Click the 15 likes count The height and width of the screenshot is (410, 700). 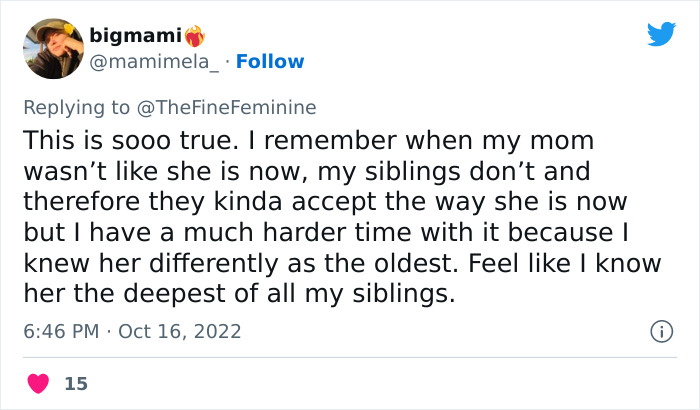[x=75, y=383]
